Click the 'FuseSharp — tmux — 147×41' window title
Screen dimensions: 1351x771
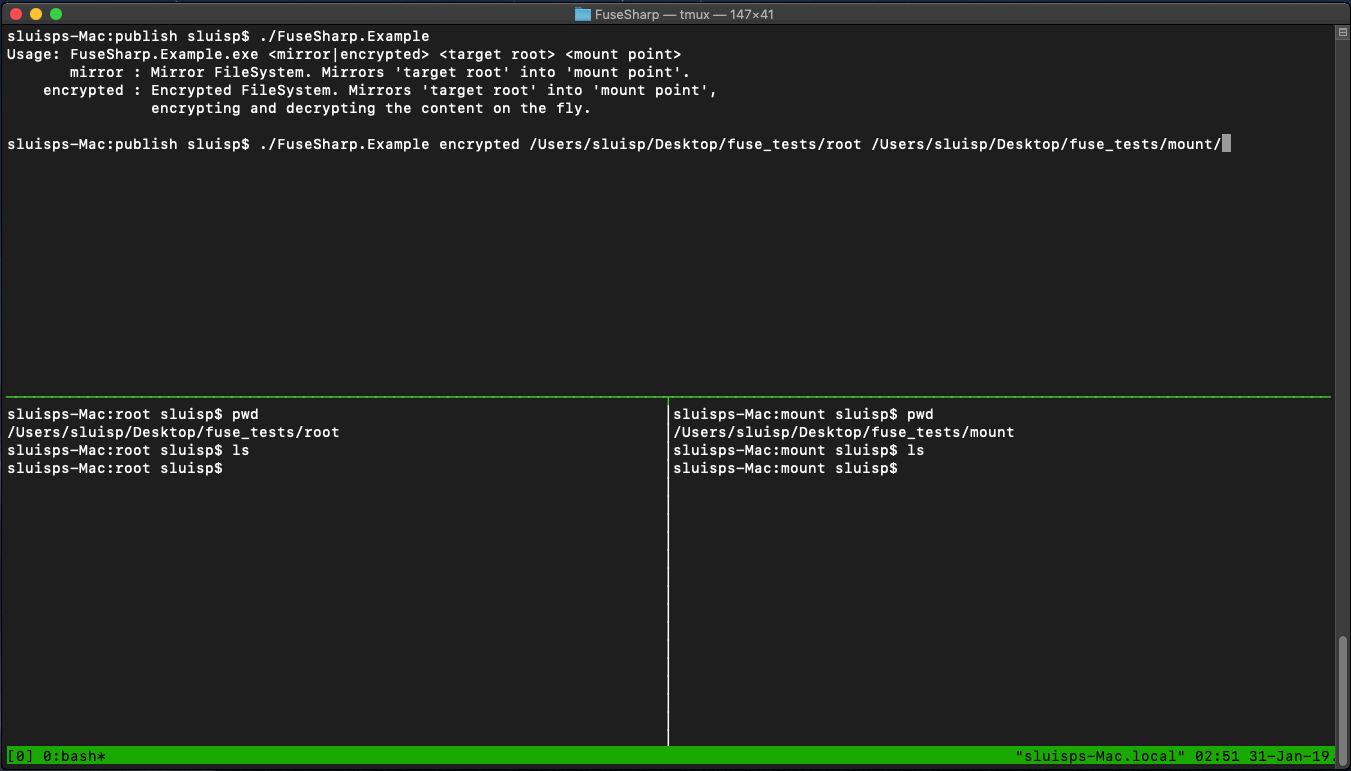click(x=685, y=14)
